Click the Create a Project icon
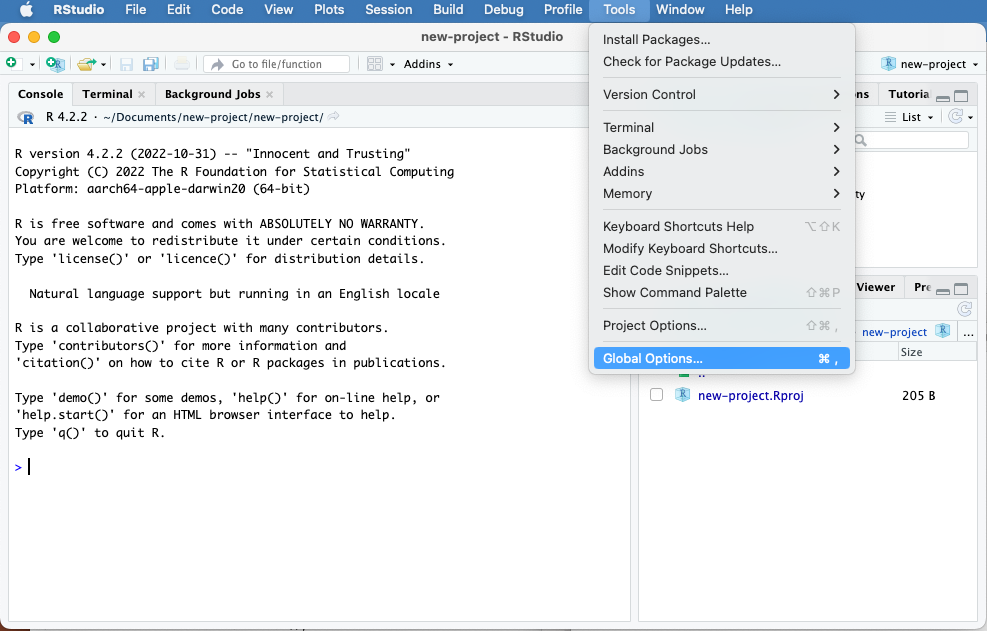 55,64
